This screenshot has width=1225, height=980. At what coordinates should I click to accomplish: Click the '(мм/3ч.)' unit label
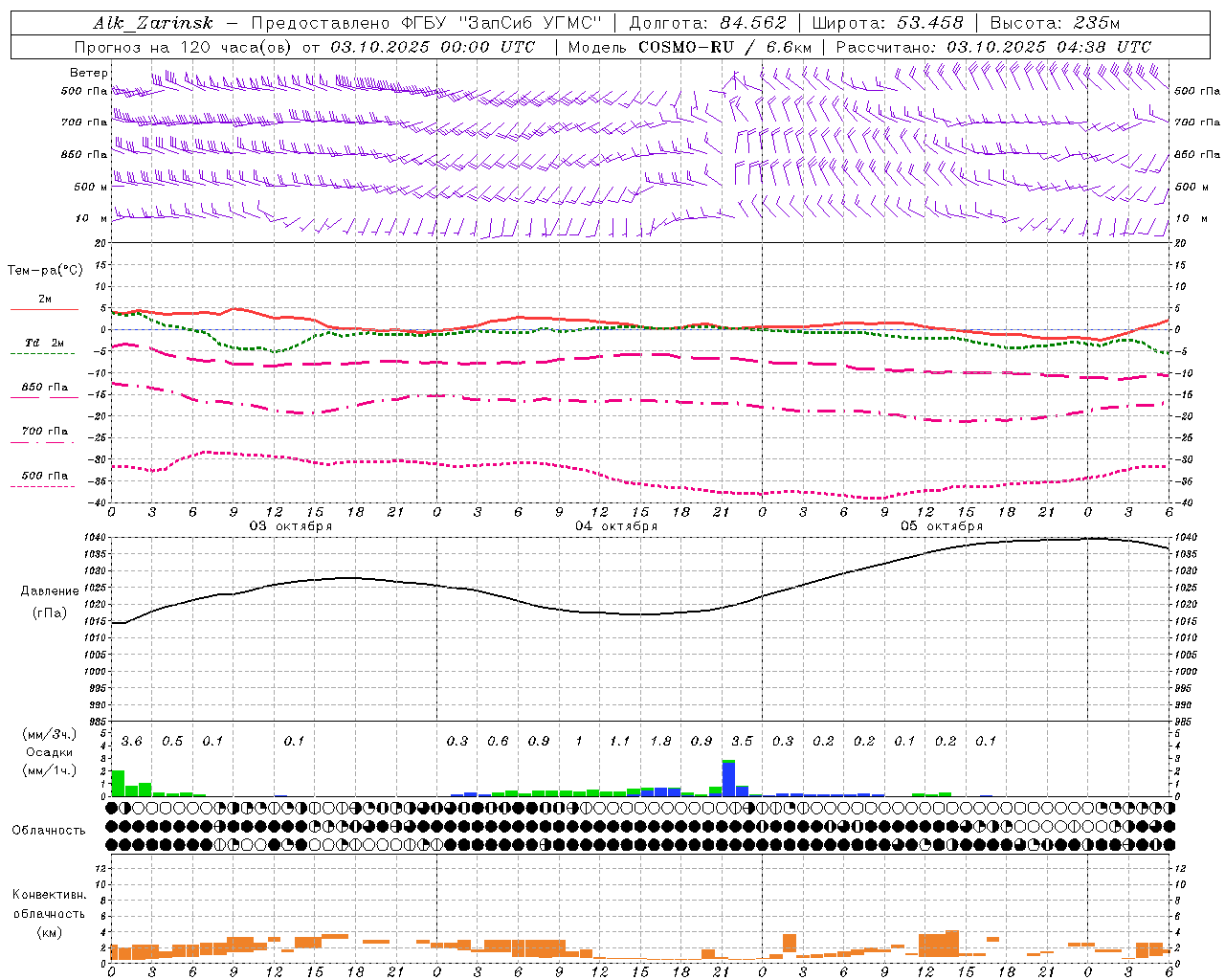(49, 734)
